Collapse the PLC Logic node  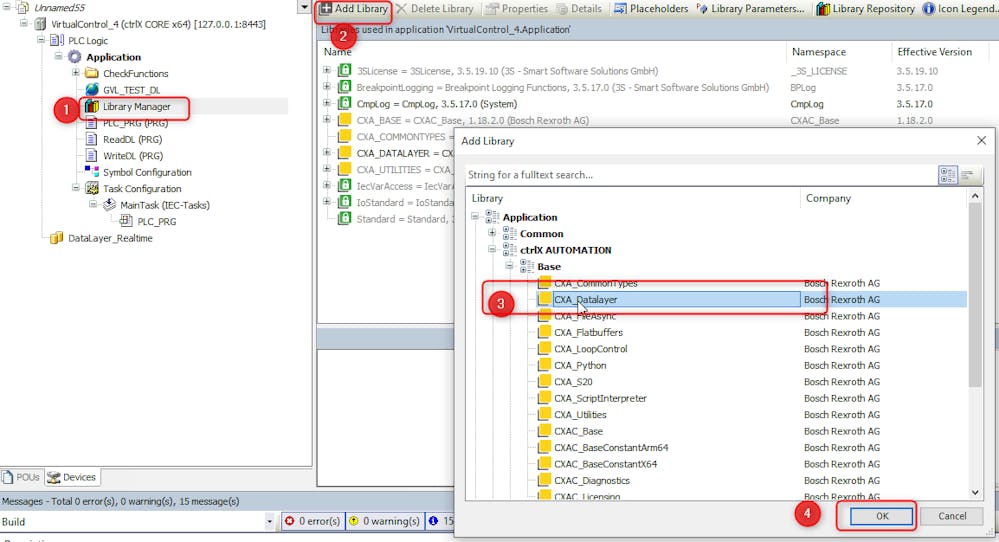click(x=41, y=39)
